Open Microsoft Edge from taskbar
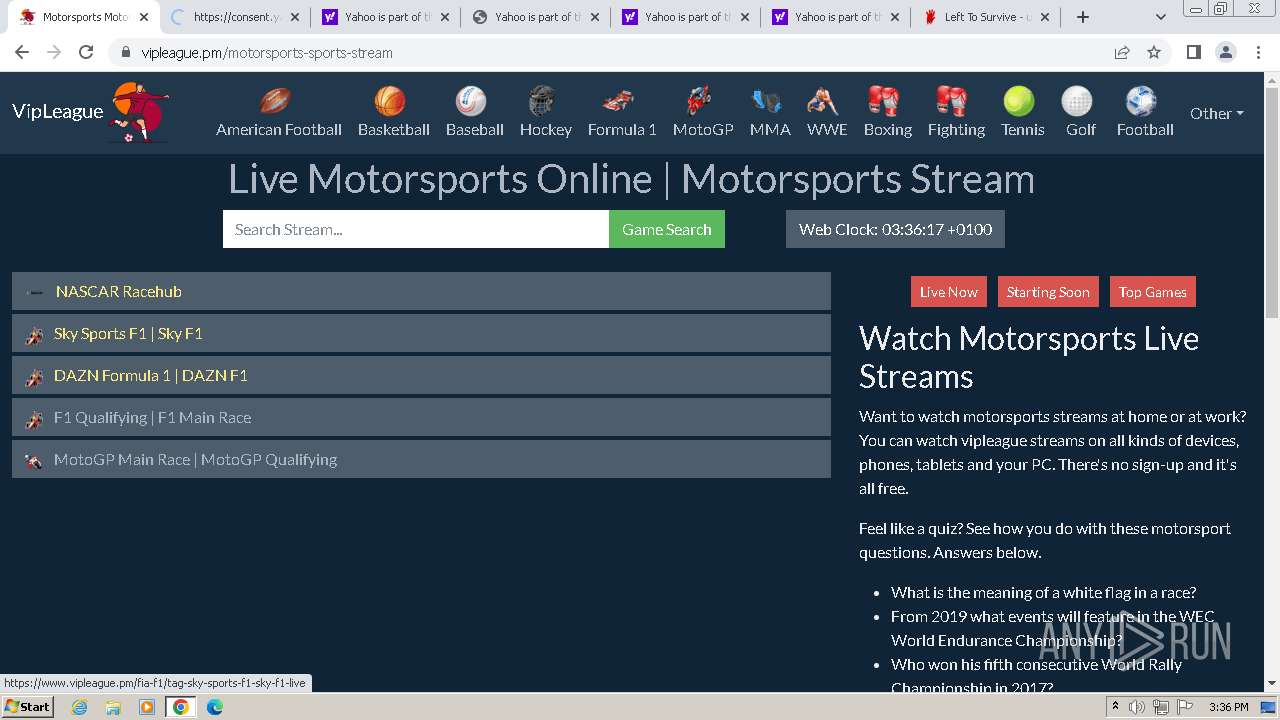Viewport: 1280px width, 720px height. tap(215, 707)
